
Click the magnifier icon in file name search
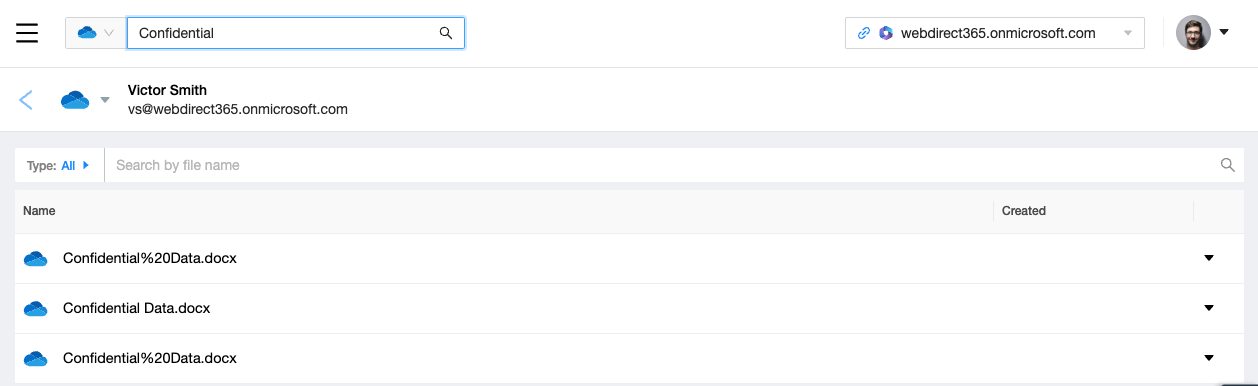point(1228,165)
